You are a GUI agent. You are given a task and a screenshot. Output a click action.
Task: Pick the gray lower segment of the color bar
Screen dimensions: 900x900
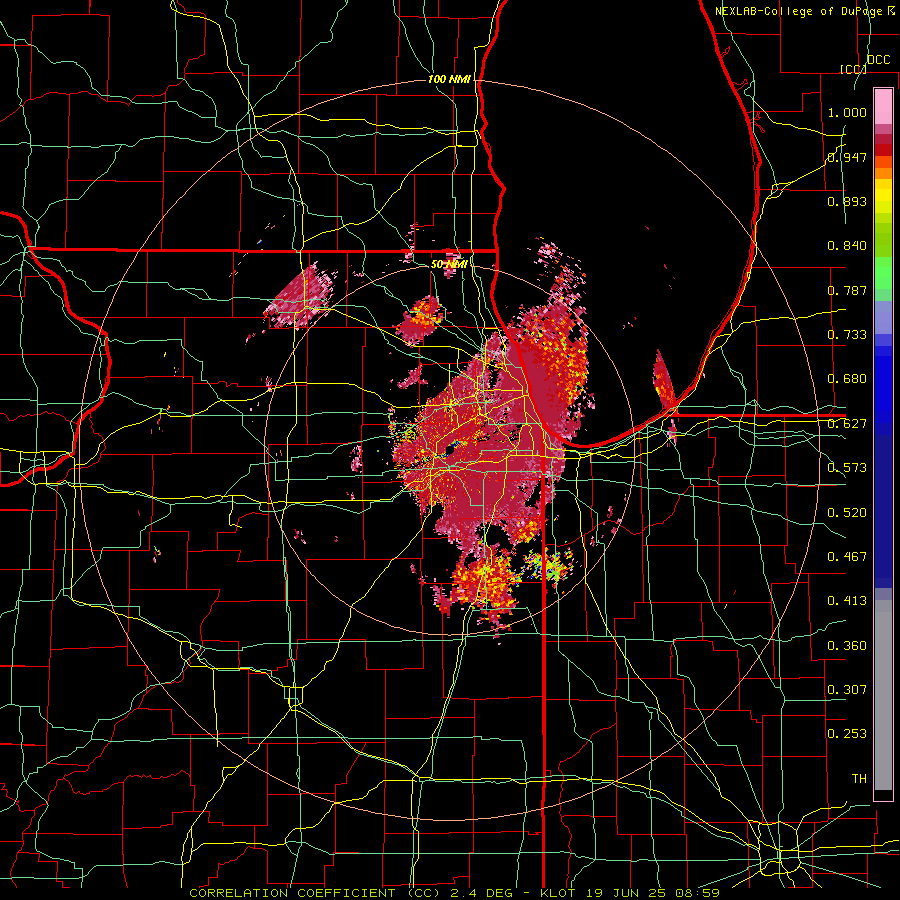click(x=883, y=695)
